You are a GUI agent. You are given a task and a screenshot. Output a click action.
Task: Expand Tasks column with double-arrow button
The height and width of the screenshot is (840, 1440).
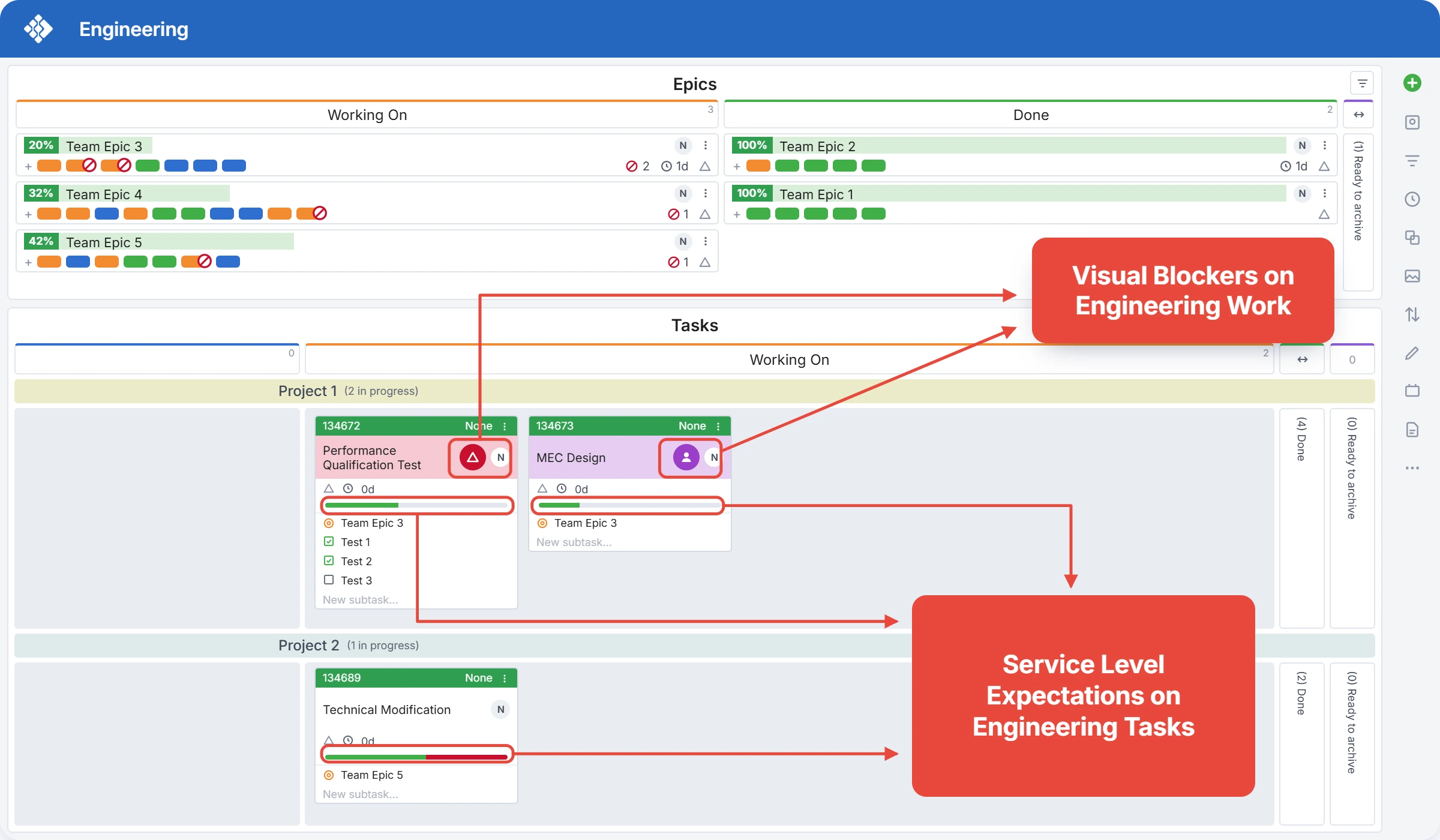1302,359
